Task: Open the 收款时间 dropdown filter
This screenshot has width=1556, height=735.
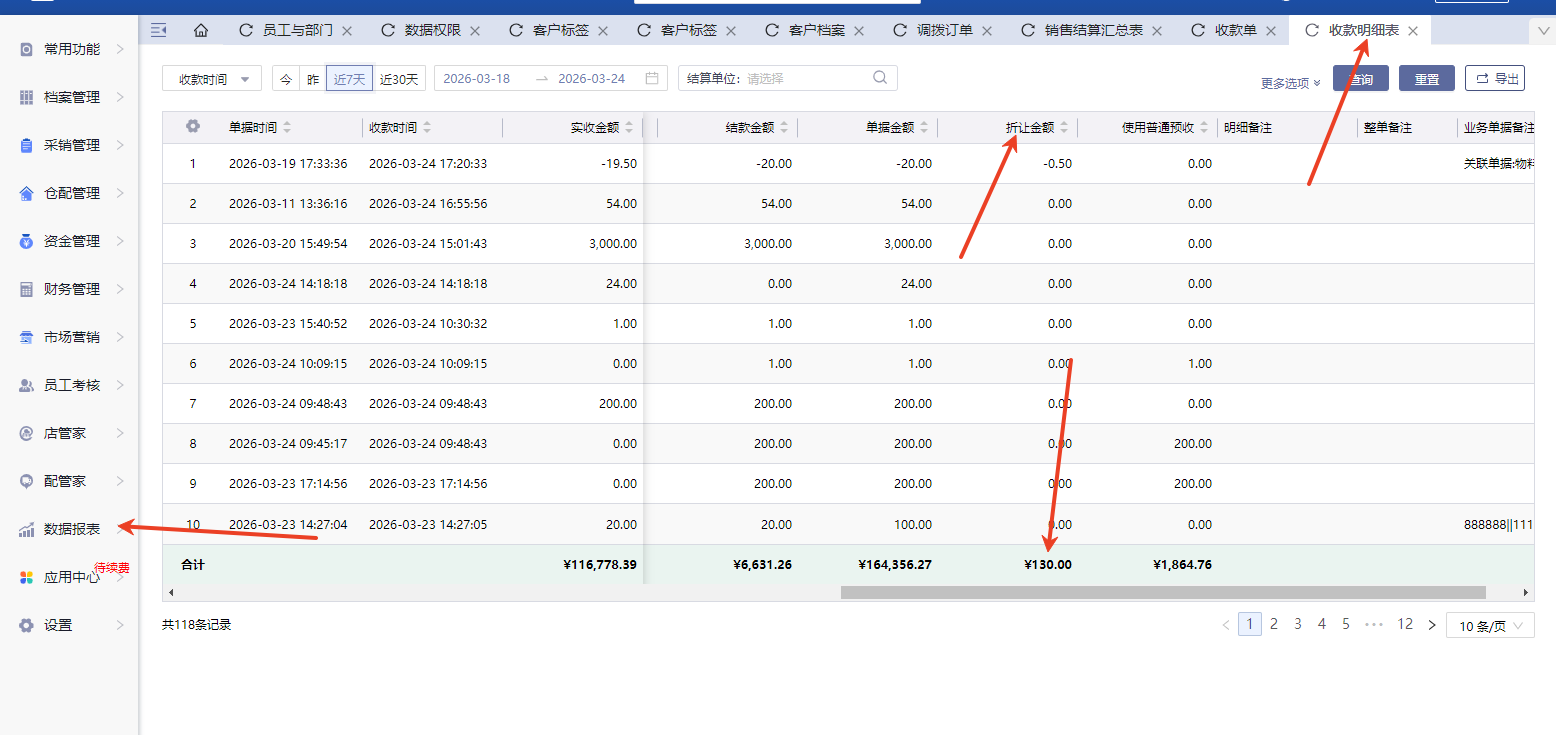Action: pos(212,79)
